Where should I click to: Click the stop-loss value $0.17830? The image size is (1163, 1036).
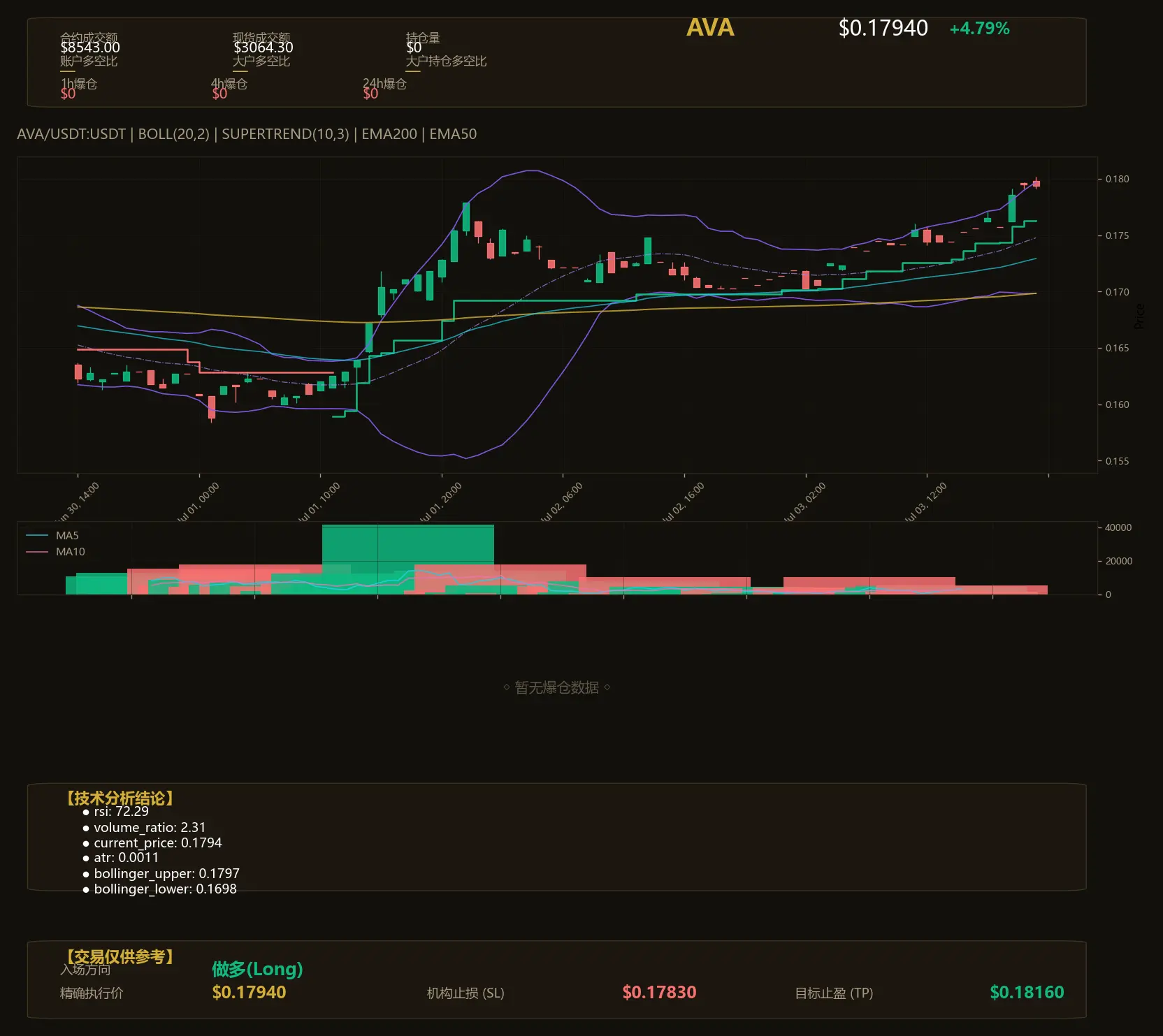coord(659,992)
